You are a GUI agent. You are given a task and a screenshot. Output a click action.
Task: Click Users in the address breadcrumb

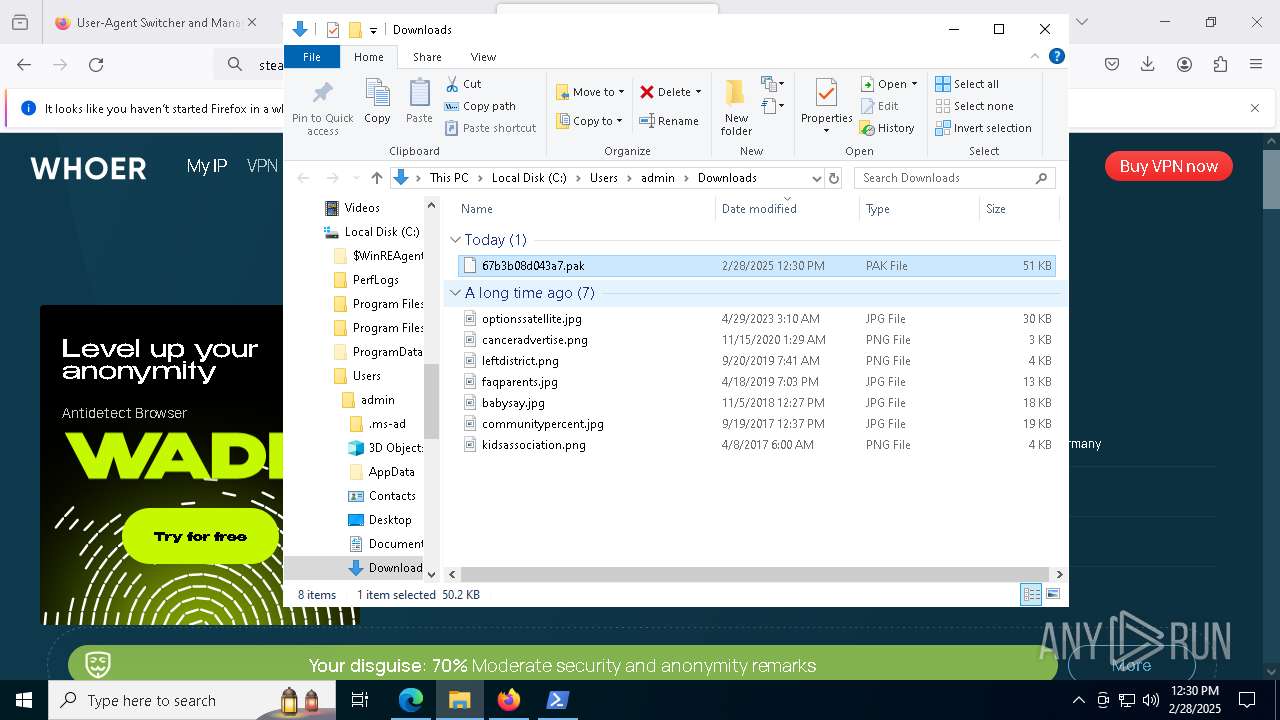[603, 178]
